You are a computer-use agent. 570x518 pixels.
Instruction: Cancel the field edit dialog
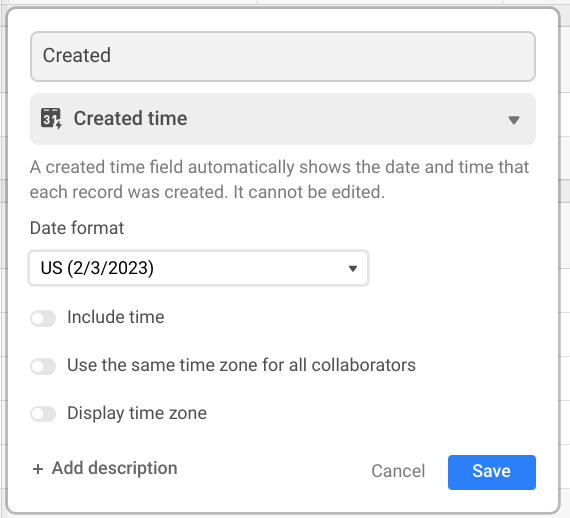pyautogui.click(x=398, y=471)
